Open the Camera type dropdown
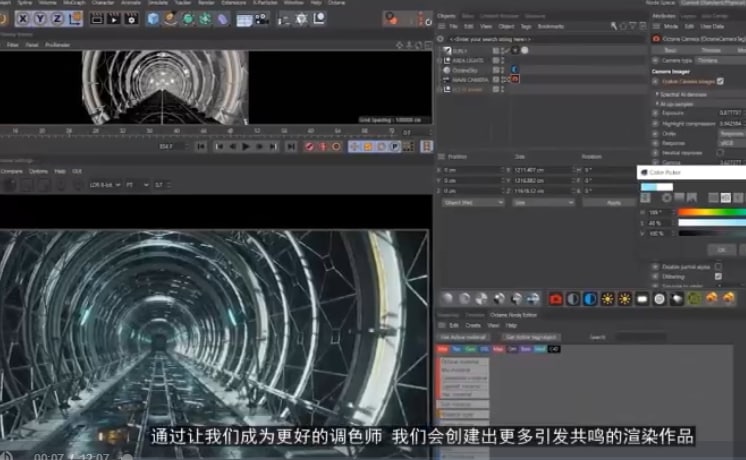This screenshot has width=746, height=460. pyautogui.click(x=720, y=60)
